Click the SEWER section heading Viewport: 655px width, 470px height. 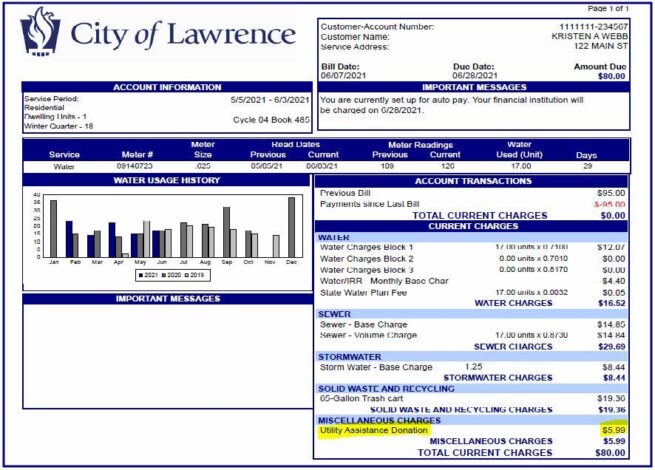(x=334, y=314)
